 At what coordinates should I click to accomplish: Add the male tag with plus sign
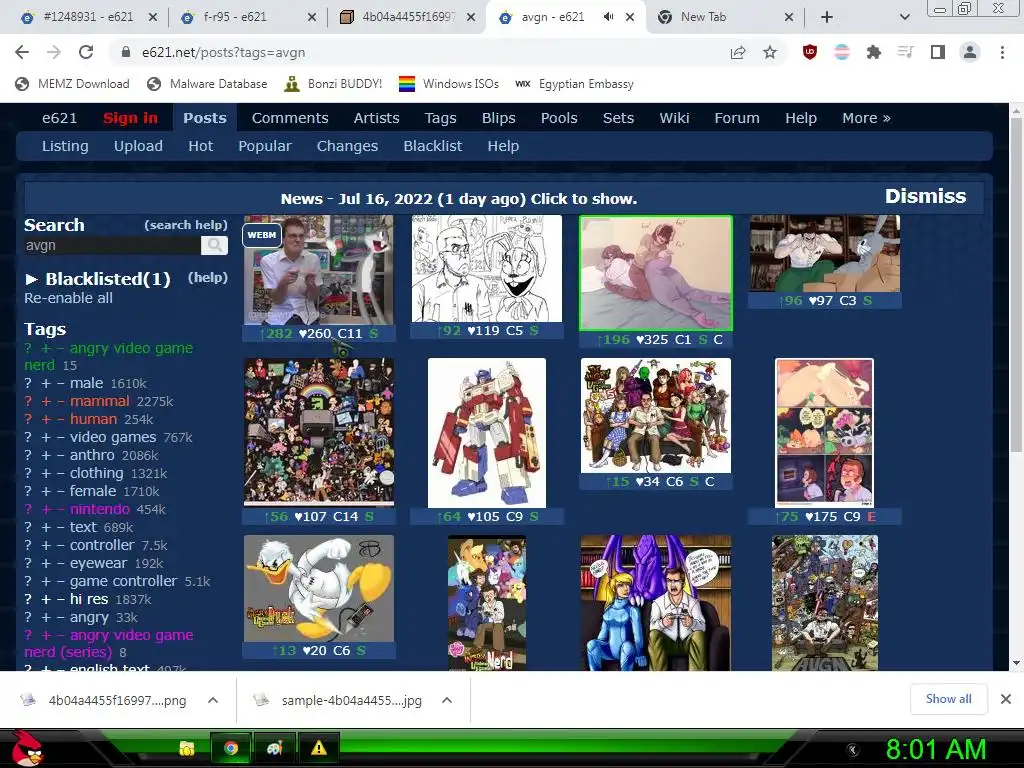point(46,383)
